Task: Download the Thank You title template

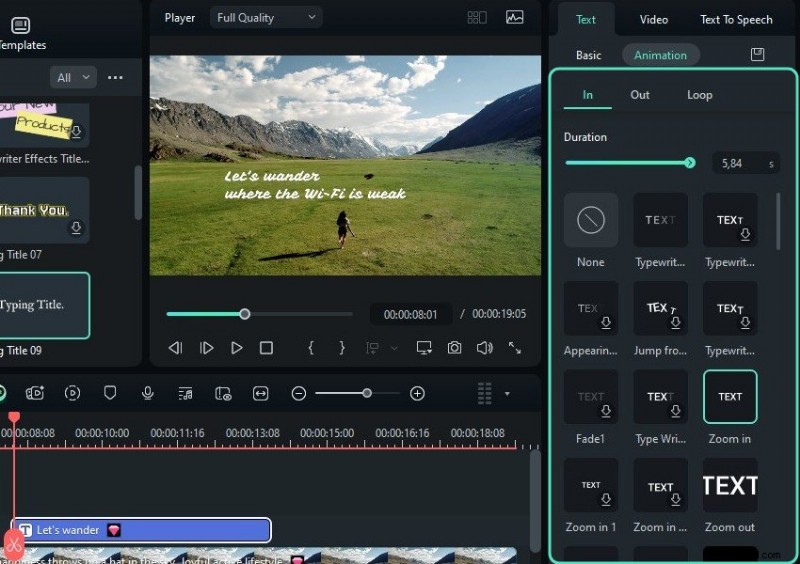Action: pos(76,227)
